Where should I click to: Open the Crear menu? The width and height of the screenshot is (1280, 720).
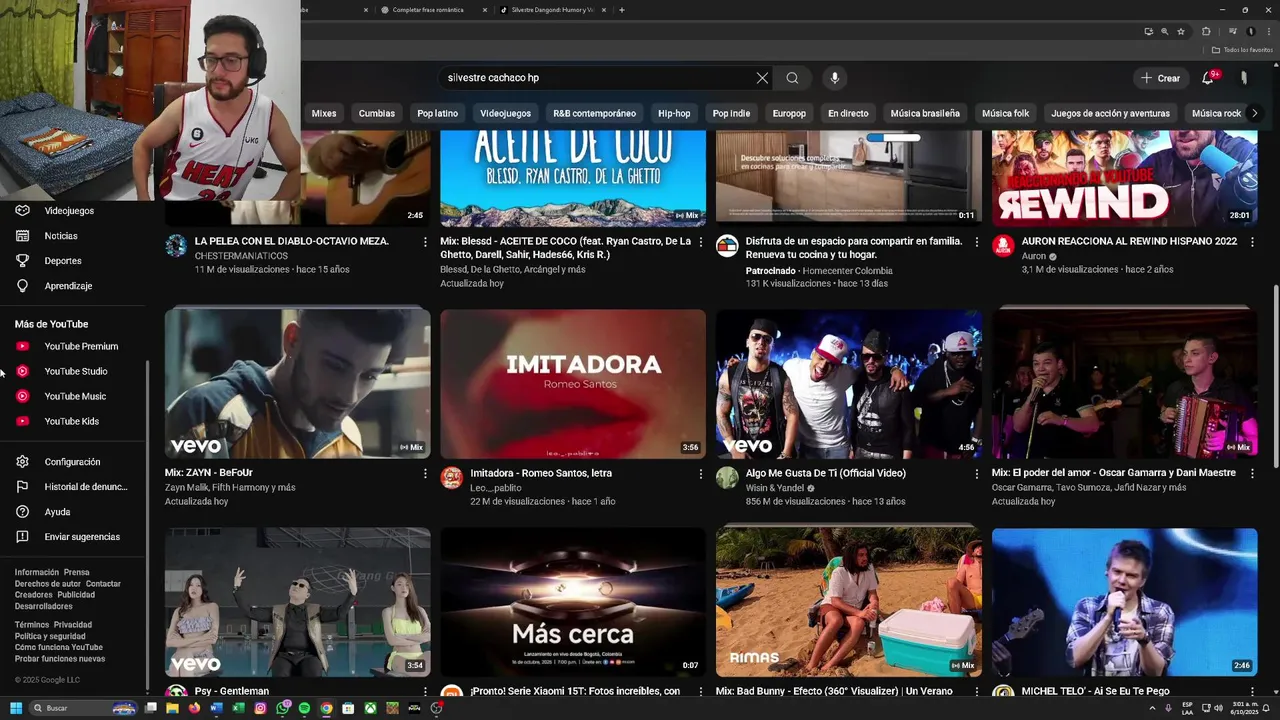pyautogui.click(x=1160, y=78)
